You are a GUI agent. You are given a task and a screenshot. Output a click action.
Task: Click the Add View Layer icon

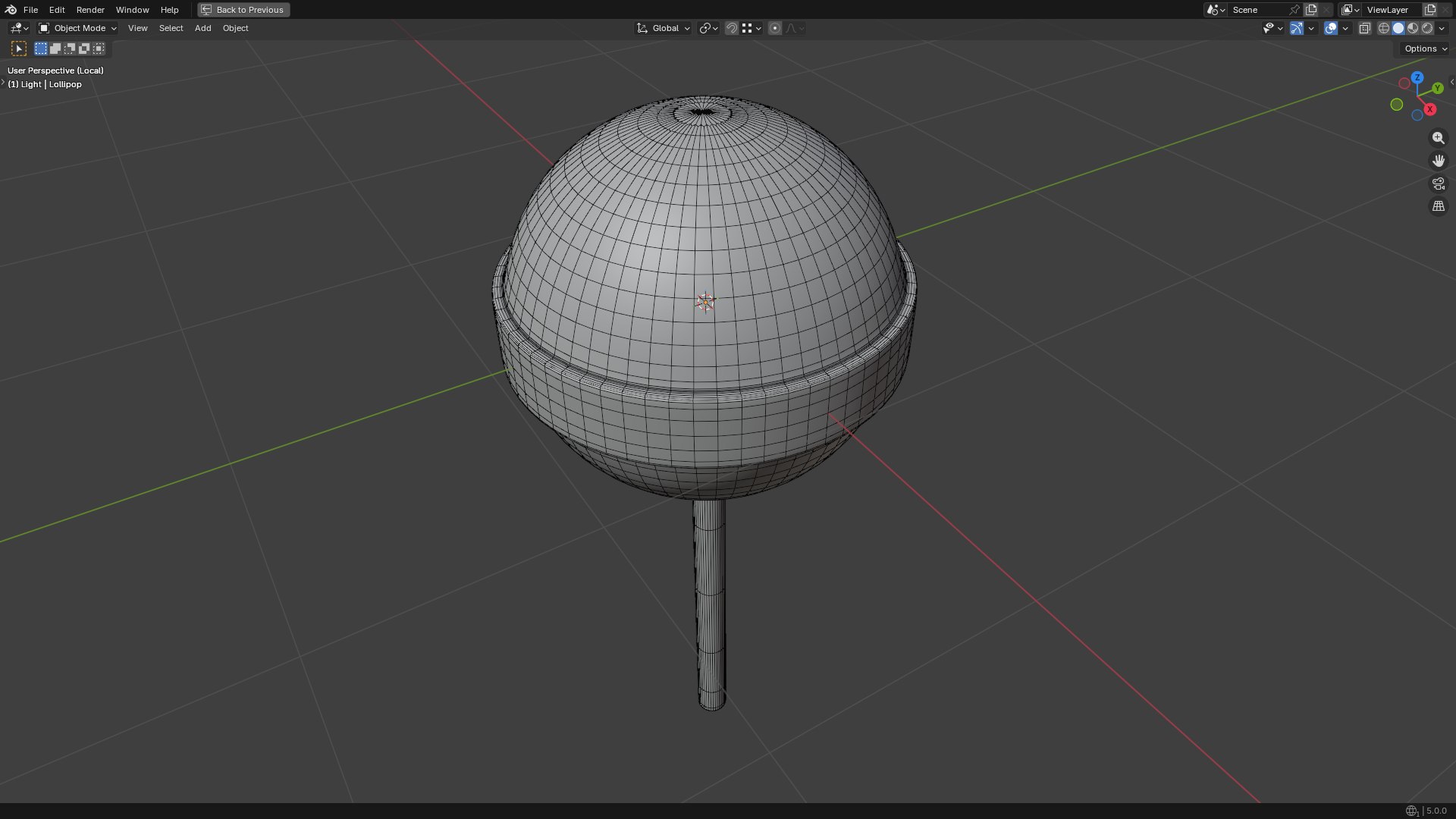[x=1430, y=10]
